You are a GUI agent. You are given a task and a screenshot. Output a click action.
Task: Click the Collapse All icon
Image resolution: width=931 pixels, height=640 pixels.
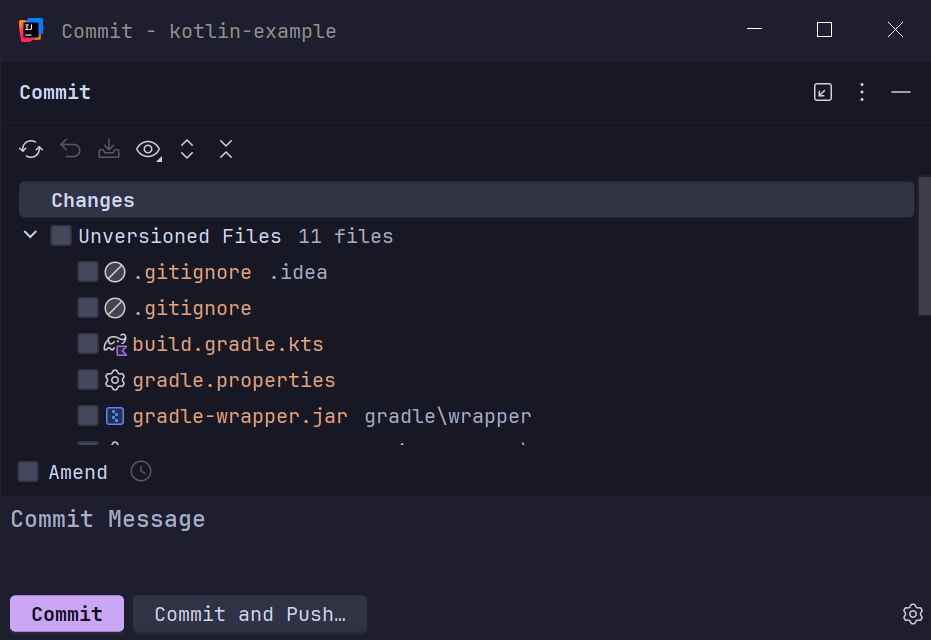226,150
